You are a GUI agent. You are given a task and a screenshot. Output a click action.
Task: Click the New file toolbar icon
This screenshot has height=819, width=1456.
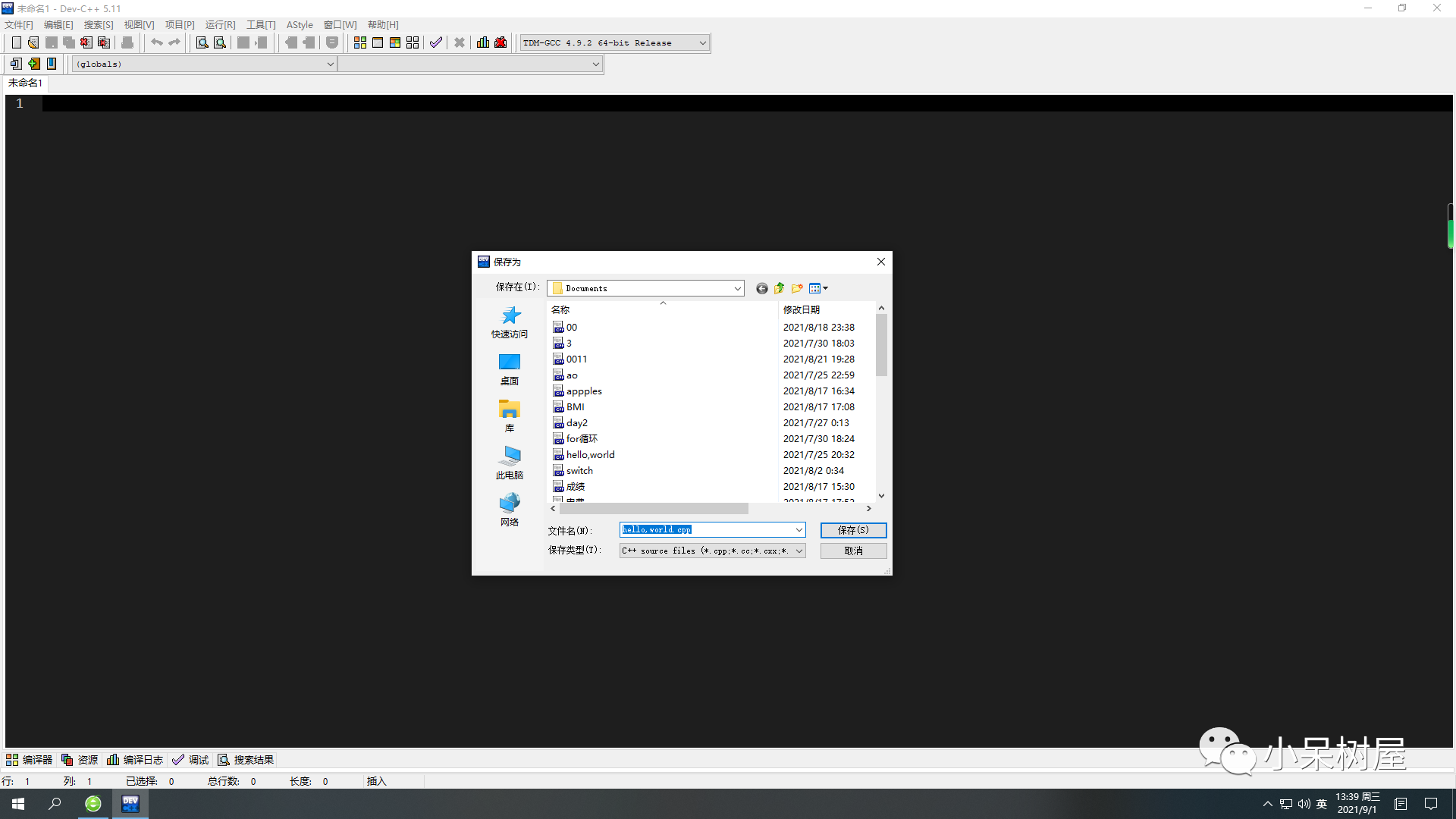pos(16,42)
